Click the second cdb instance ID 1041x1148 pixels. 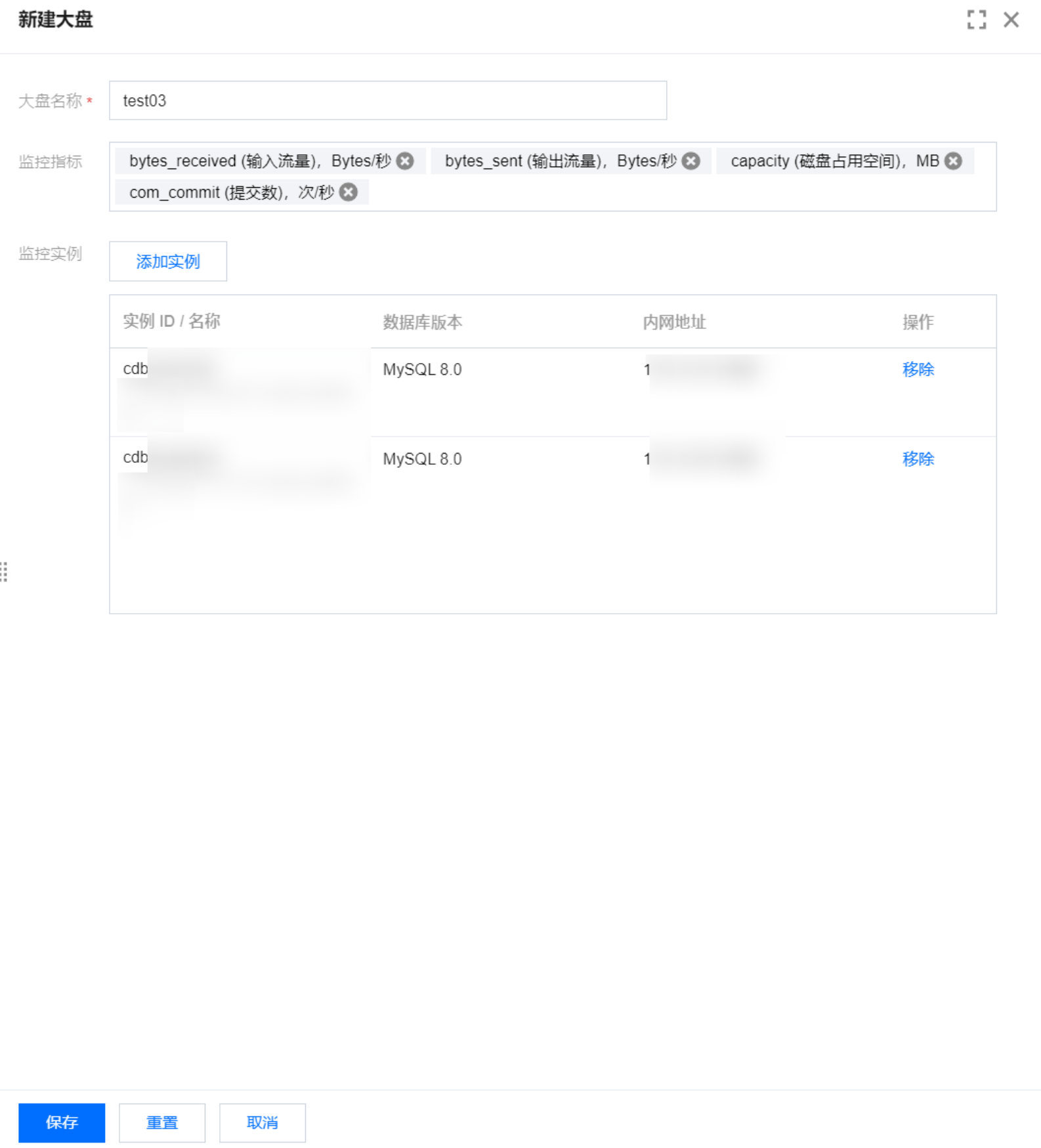135,457
